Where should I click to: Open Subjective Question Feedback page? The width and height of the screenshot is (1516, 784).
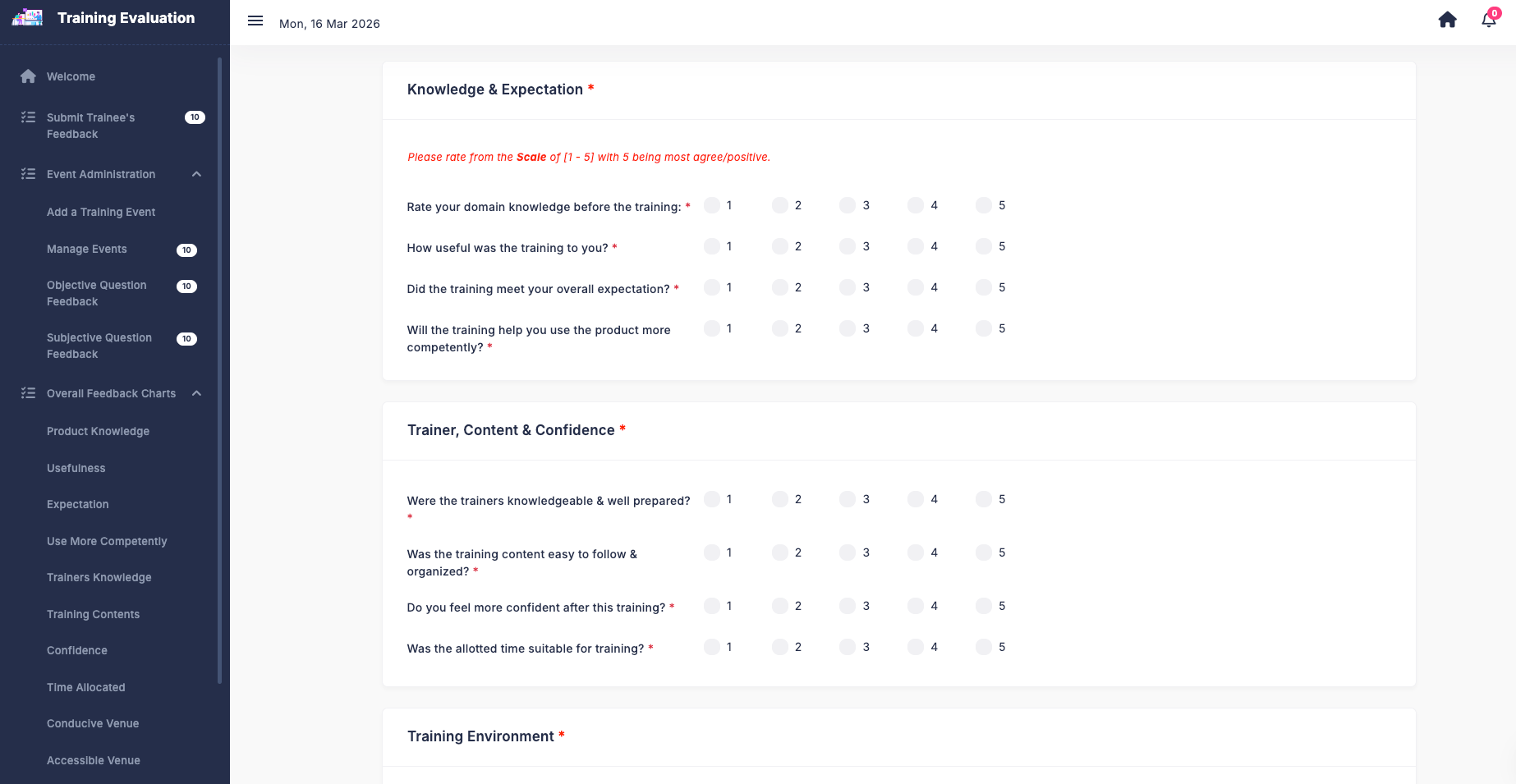pyautogui.click(x=99, y=346)
